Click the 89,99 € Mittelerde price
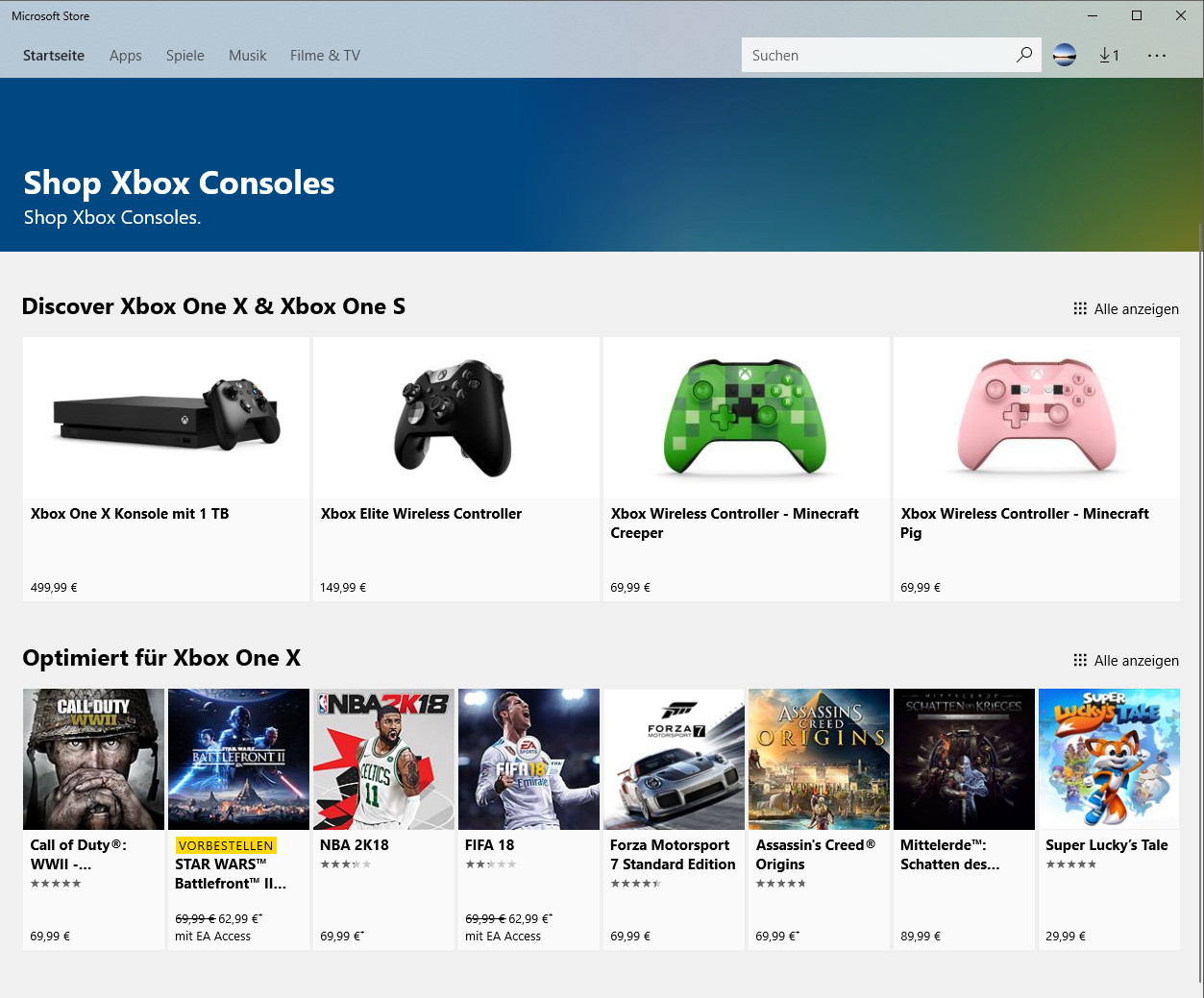This screenshot has height=998, width=1204. pos(921,936)
